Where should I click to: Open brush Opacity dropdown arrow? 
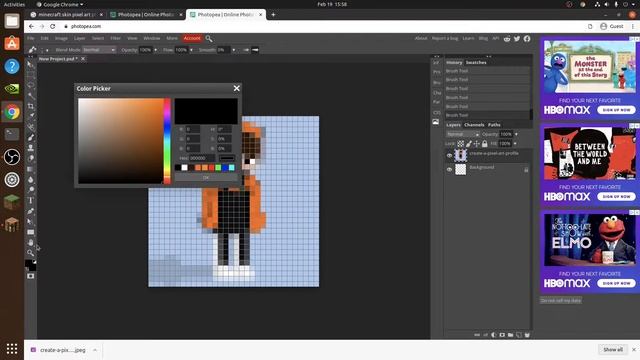[x=156, y=50]
